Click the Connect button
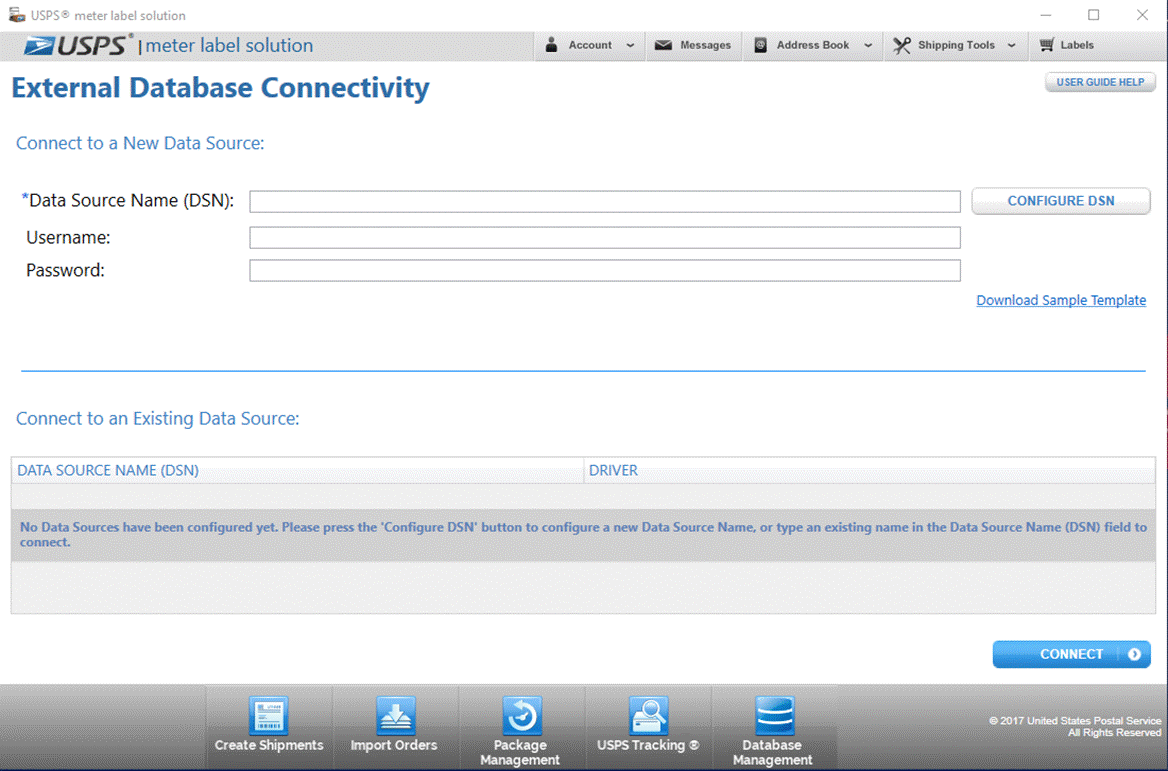The image size is (1168, 771). tap(1071, 654)
